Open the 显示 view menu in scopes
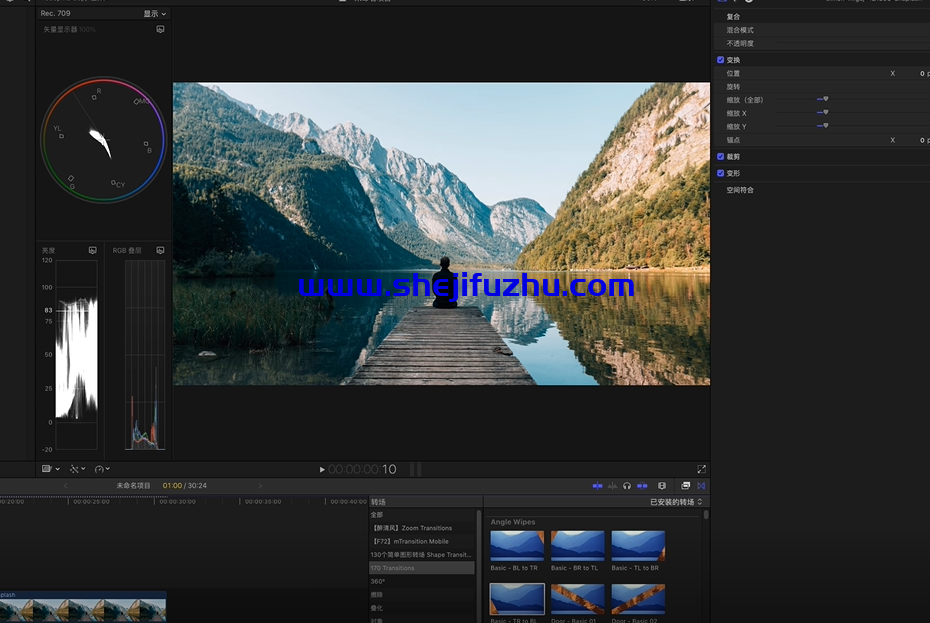The width and height of the screenshot is (930, 623). coord(155,14)
